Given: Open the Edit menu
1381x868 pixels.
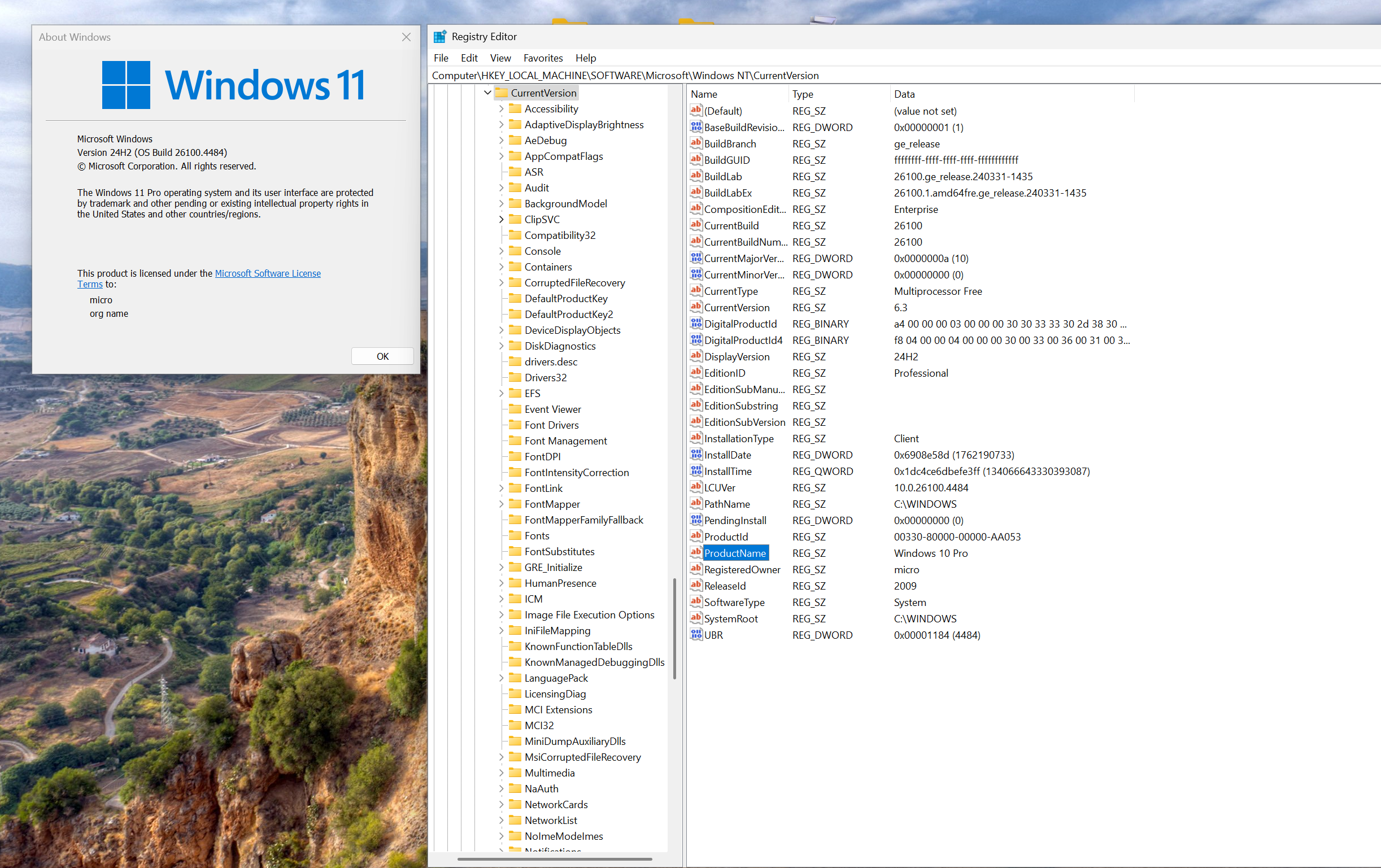Looking at the screenshot, I should tap(469, 58).
